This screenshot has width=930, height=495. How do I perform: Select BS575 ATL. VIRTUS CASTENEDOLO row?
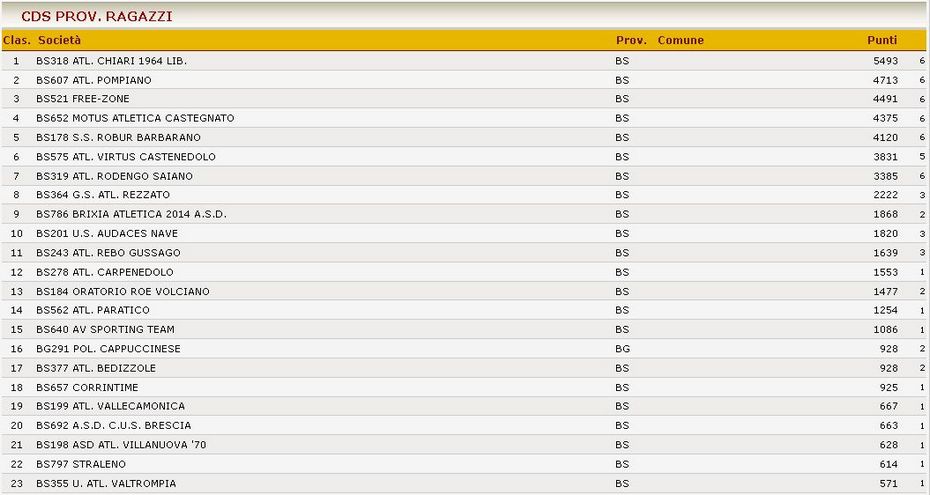coord(465,157)
